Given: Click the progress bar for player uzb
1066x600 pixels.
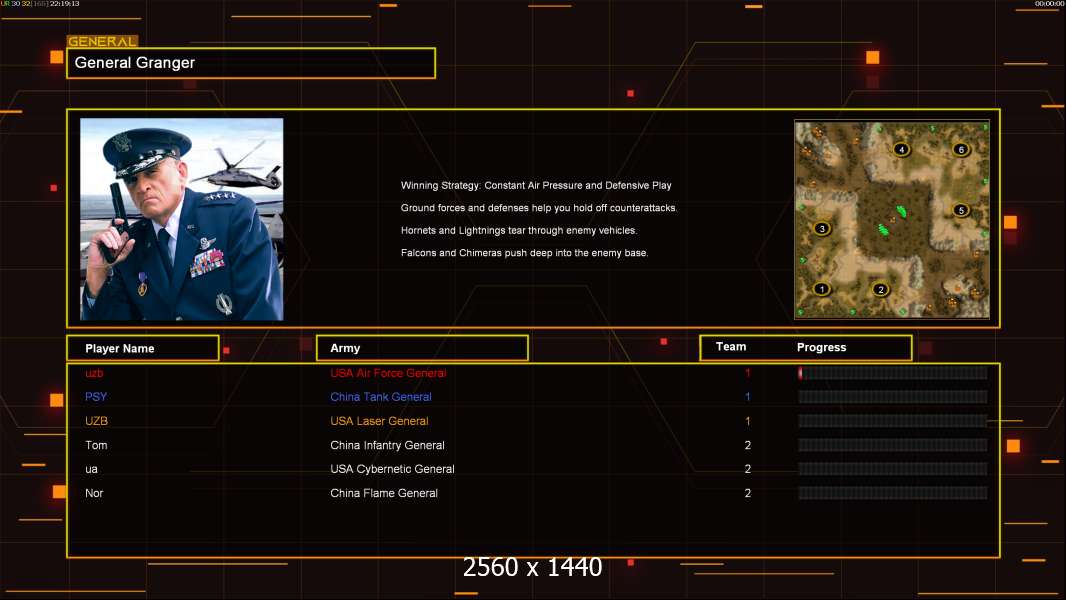Looking at the screenshot, I should (x=892, y=373).
